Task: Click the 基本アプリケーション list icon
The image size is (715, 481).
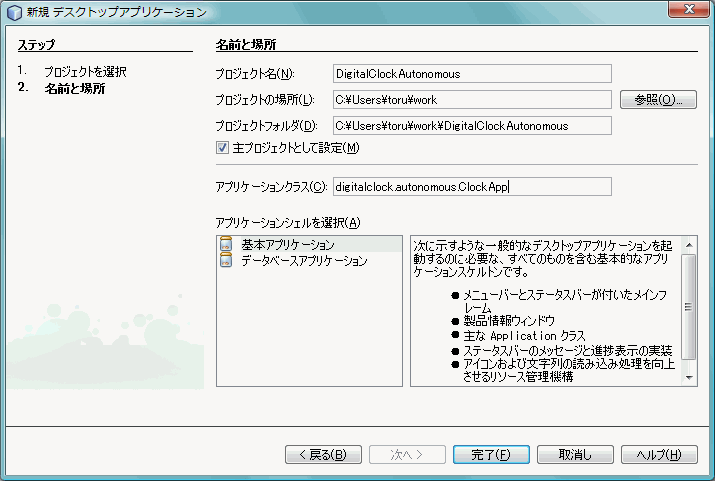Action: tap(226, 244)
